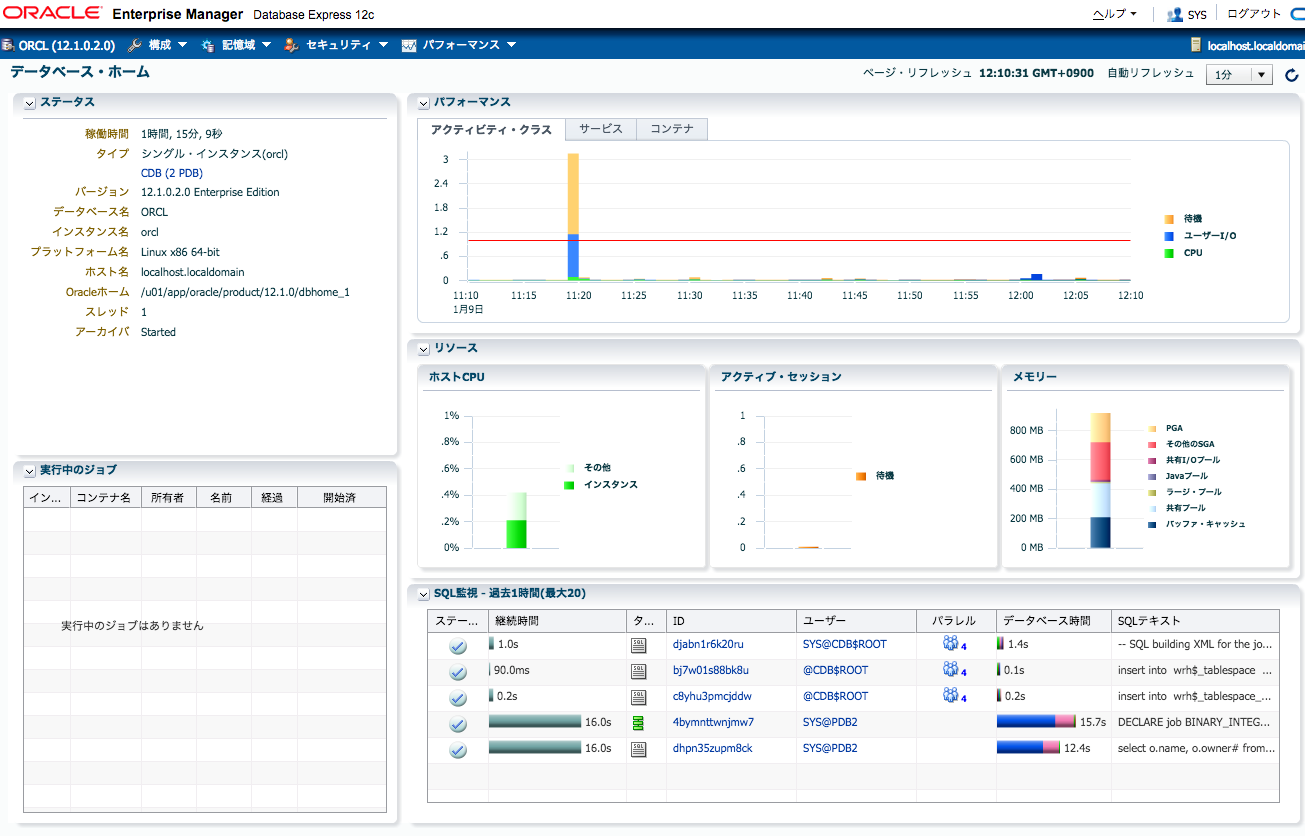Click the ORCL database icon in menu bar
Image resolution: width=1305 pixels, height=836 pixels.
pyautogui.click(x=7, y=45)
